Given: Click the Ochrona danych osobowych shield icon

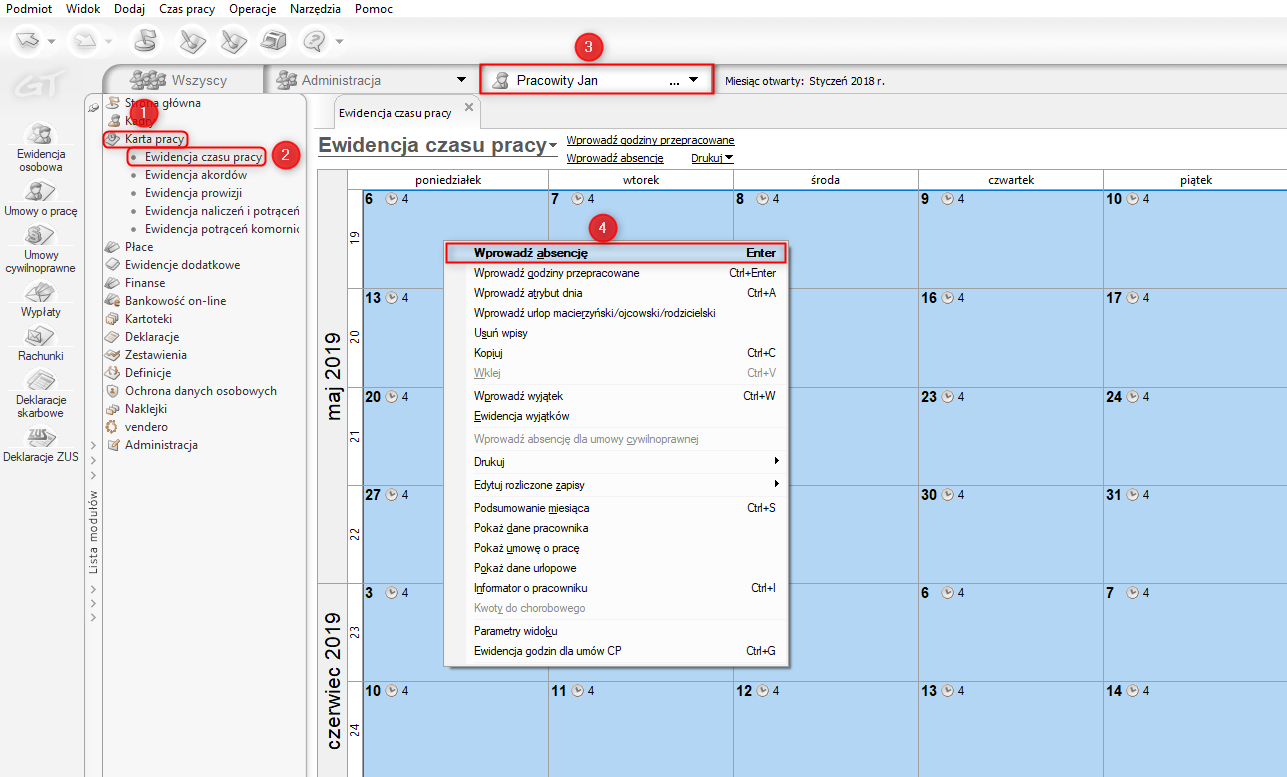Looking at the screenshot, I should point(113,391).
